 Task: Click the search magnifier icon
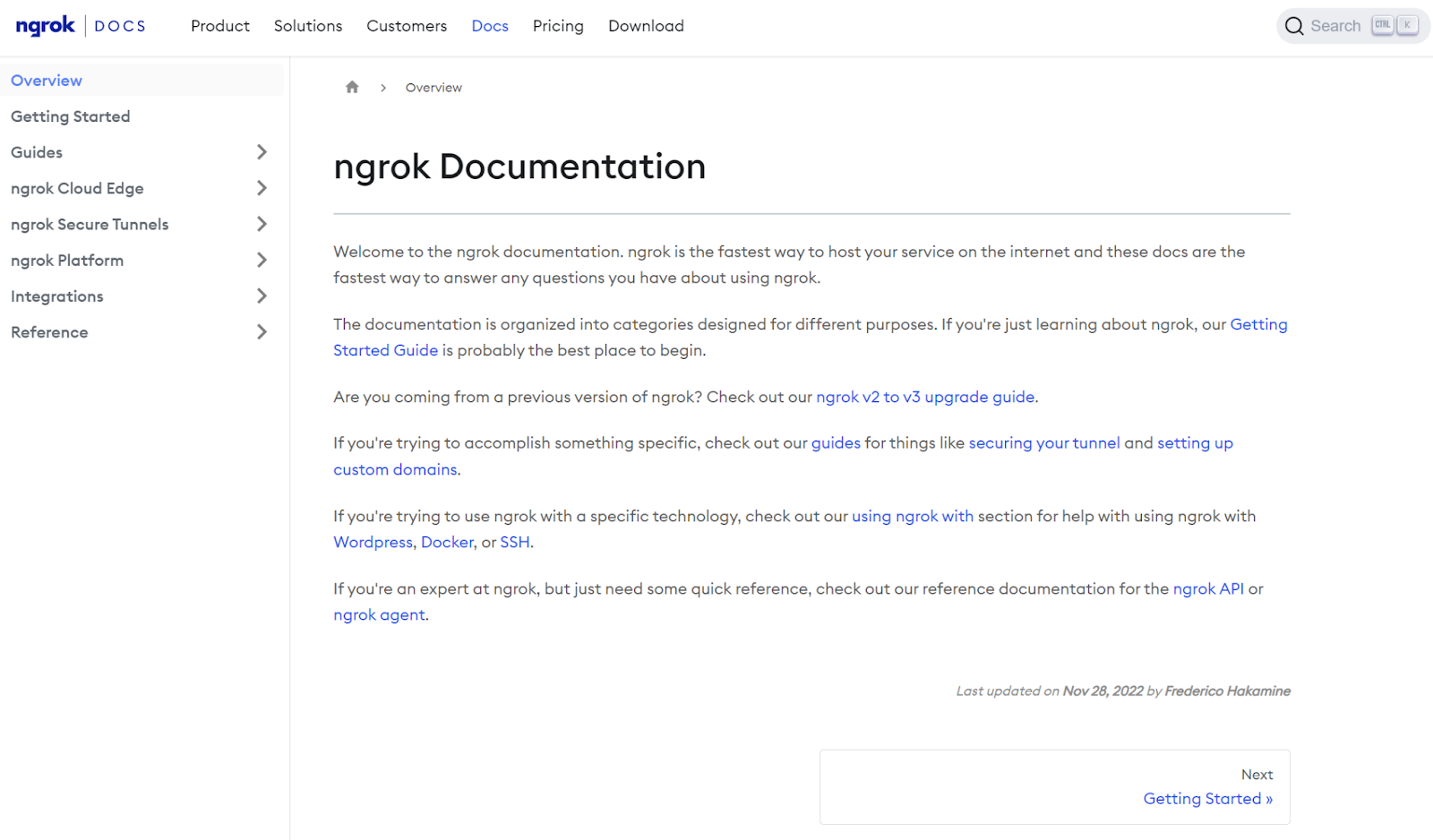(x=1293, y=26)
